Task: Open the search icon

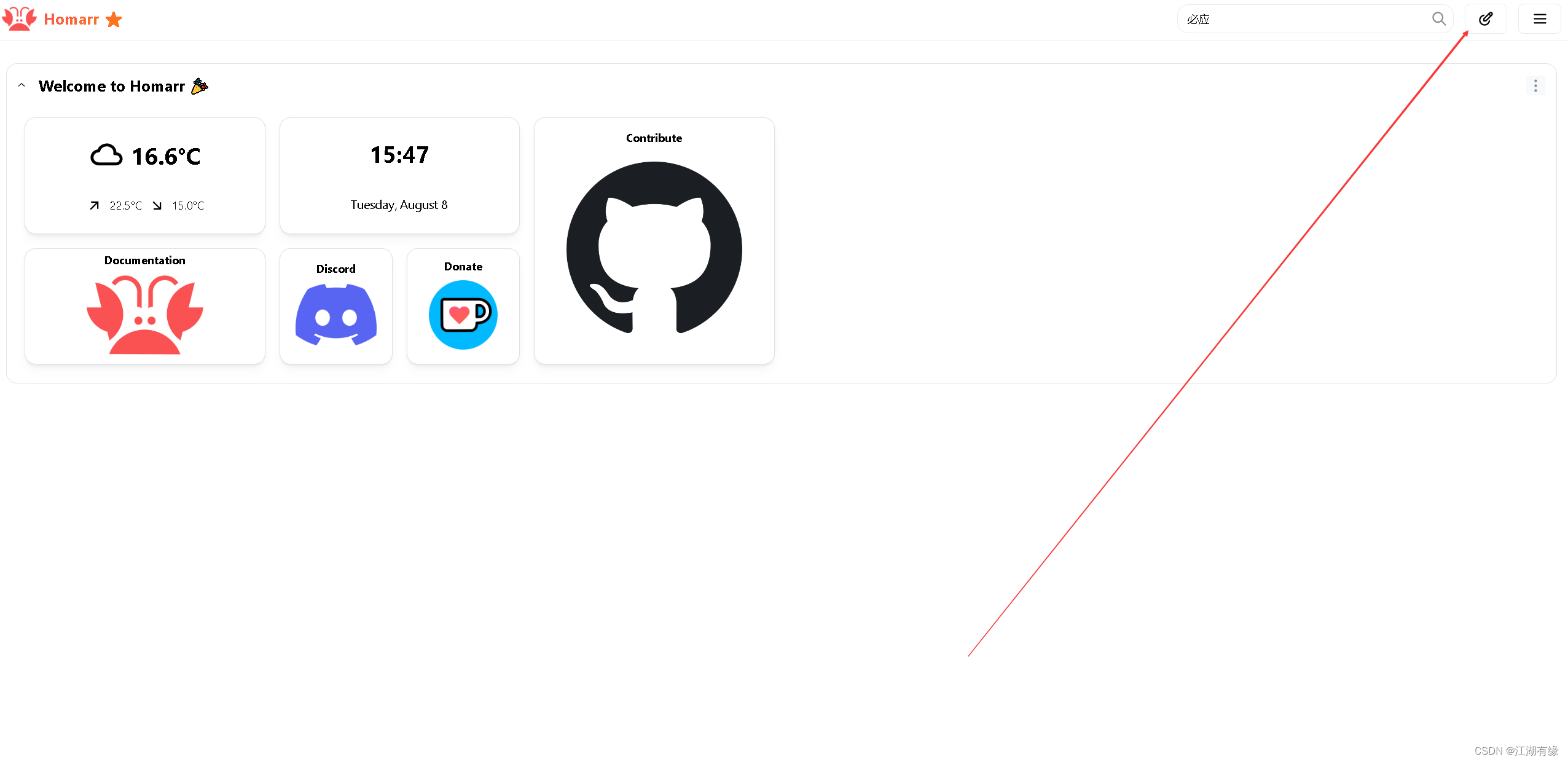Action: tap(1438, 18)
